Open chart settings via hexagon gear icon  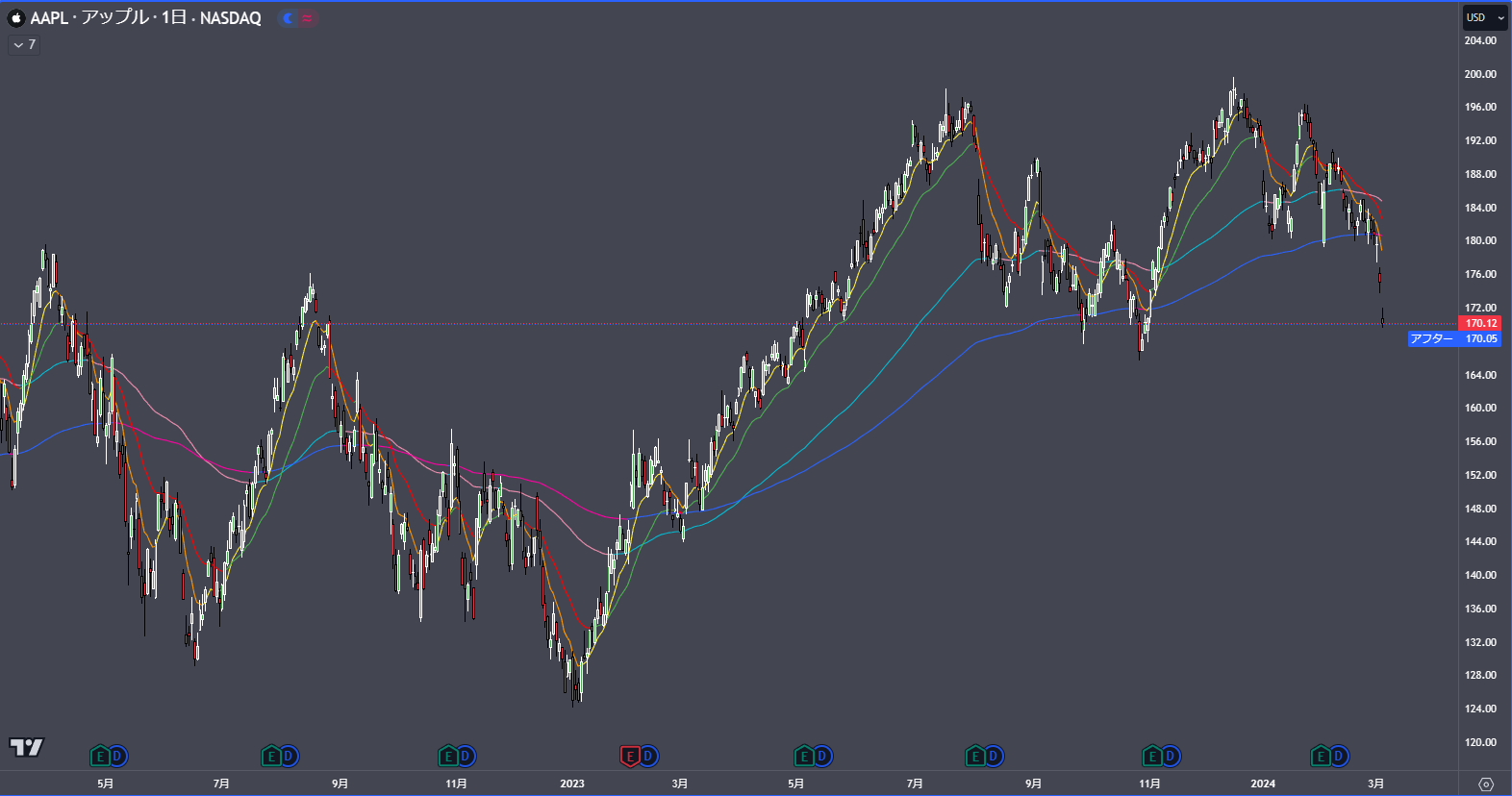click(x=1486, y=784)
